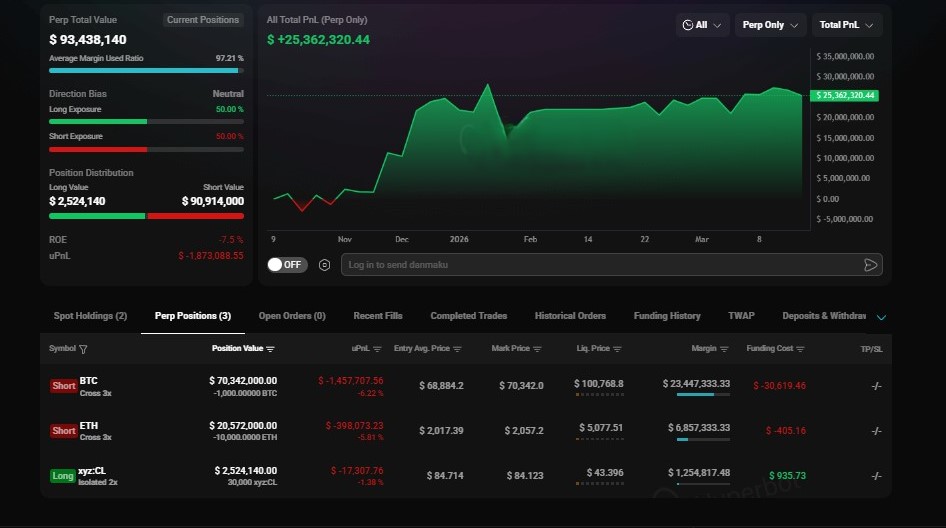Click ETH margin $6,857,333.33
This screenshot has height=528, width=946.
(x=699, y=428)
